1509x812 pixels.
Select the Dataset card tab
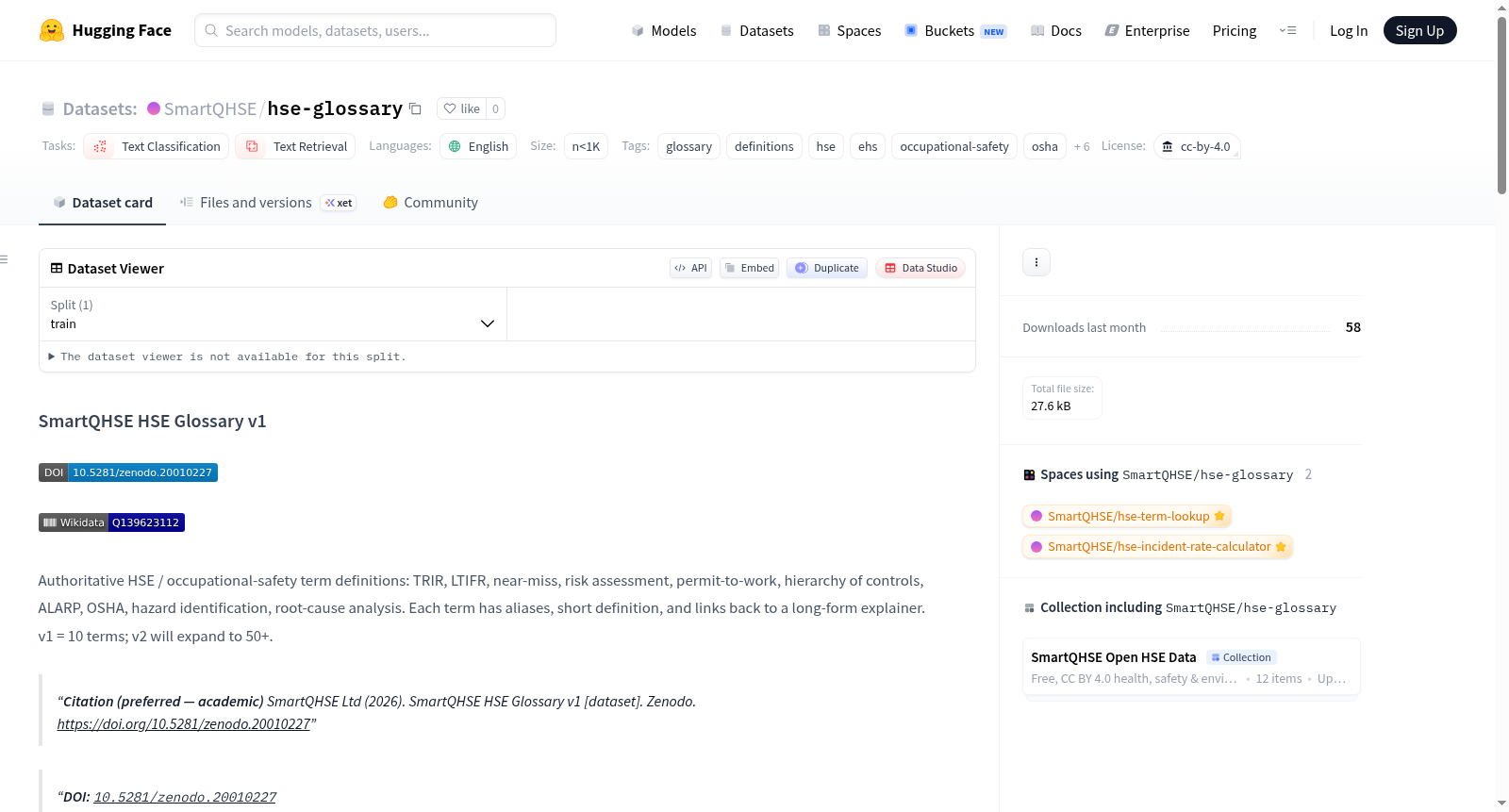coord(102,203)
